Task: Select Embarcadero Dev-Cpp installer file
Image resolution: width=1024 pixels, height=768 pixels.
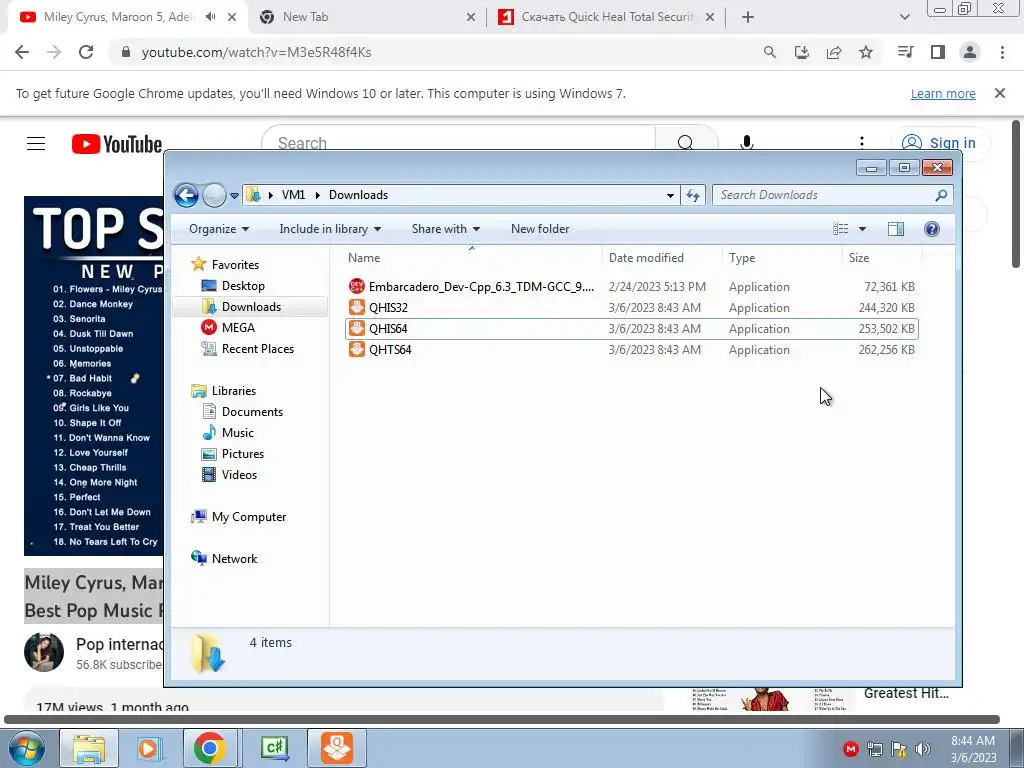Action: (632, 287)
